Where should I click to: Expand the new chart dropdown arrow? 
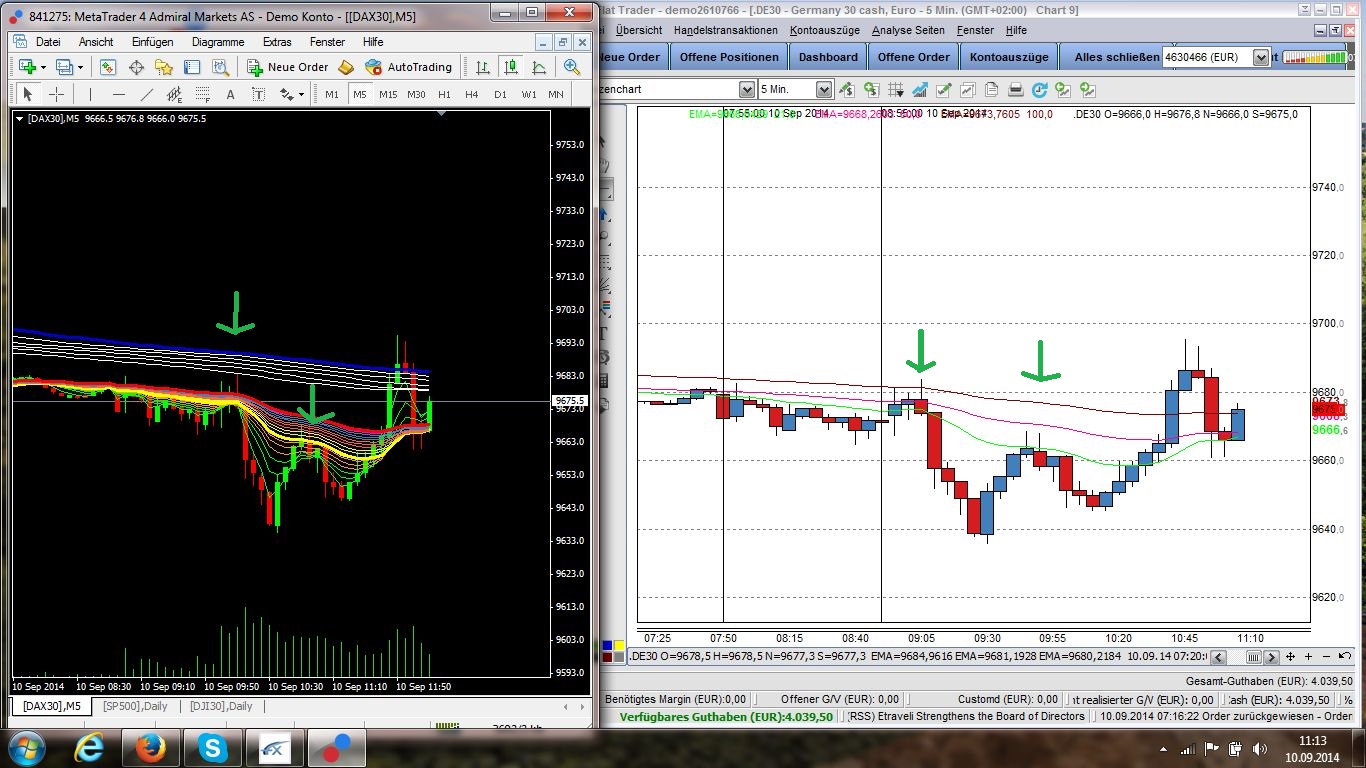(x=43, y=68)
